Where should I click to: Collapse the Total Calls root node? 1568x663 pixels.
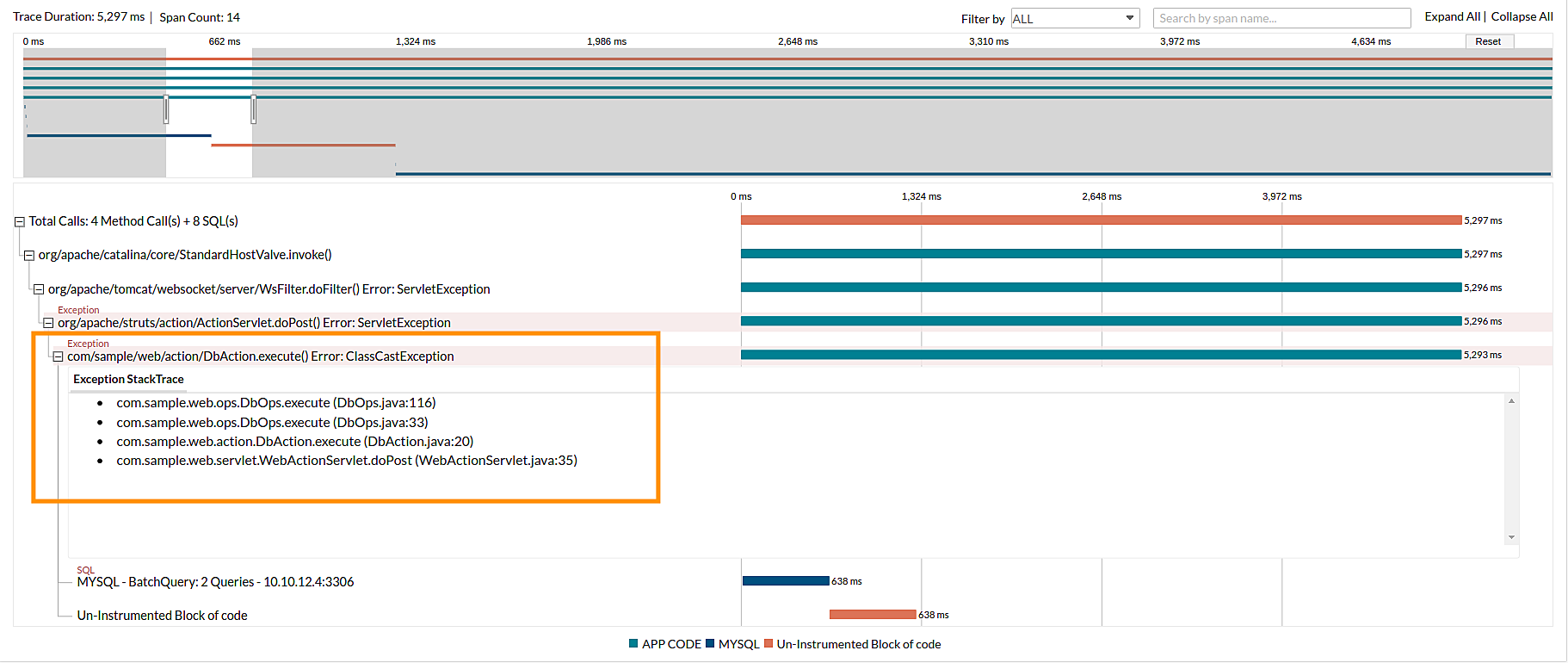(x=19, y=222)
